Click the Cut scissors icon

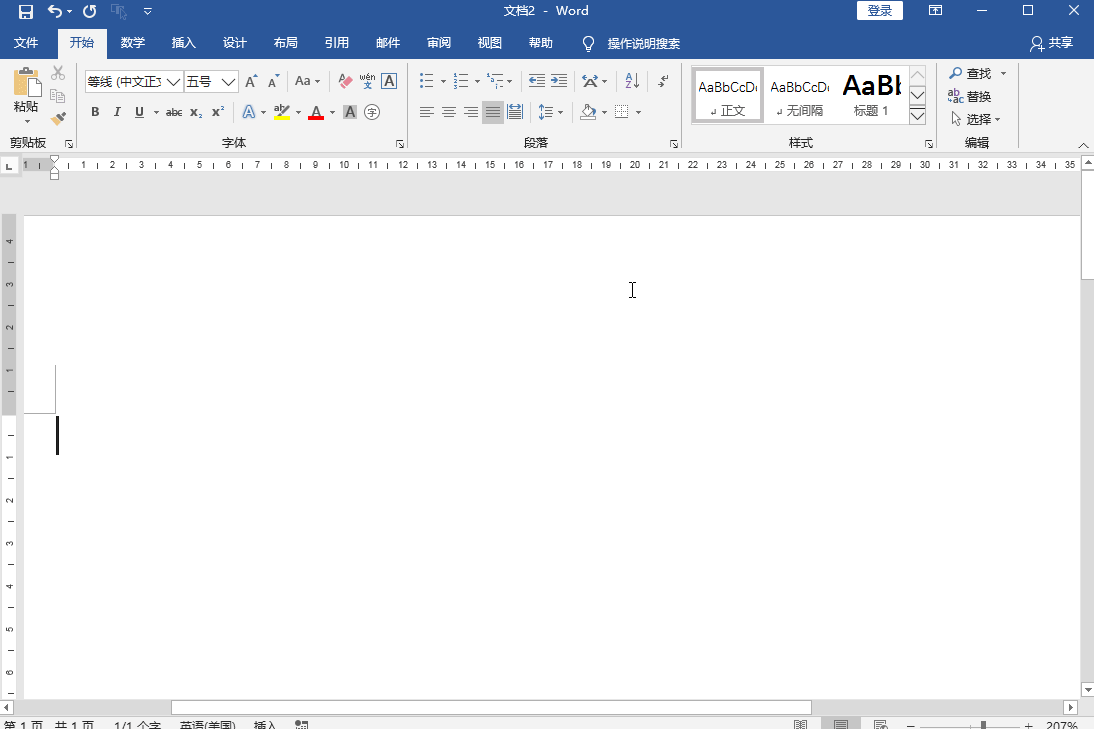pos(58,73)
